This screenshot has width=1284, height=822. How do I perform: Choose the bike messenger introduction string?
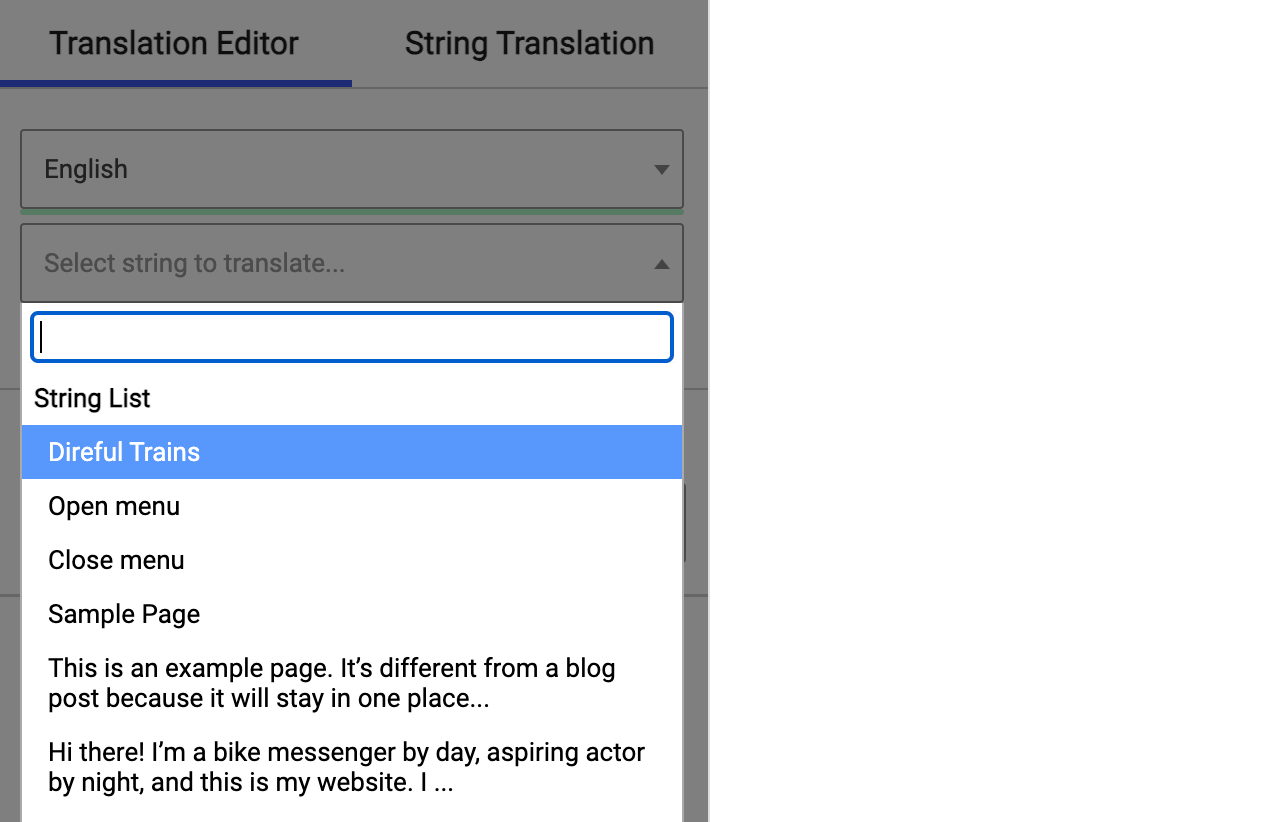pos(346,767)
